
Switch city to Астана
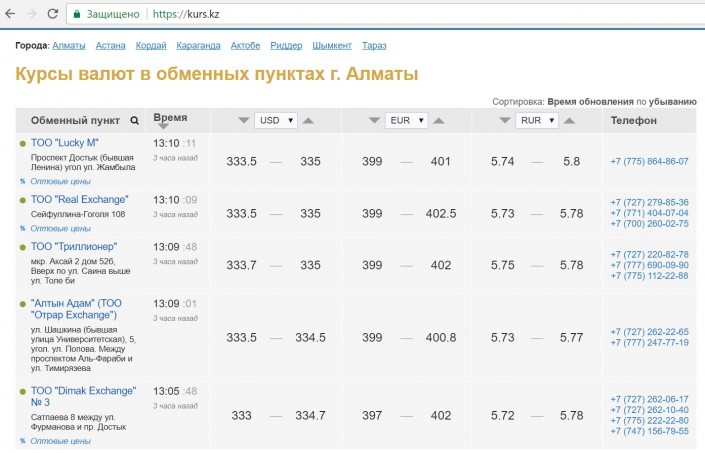point(111,46)
